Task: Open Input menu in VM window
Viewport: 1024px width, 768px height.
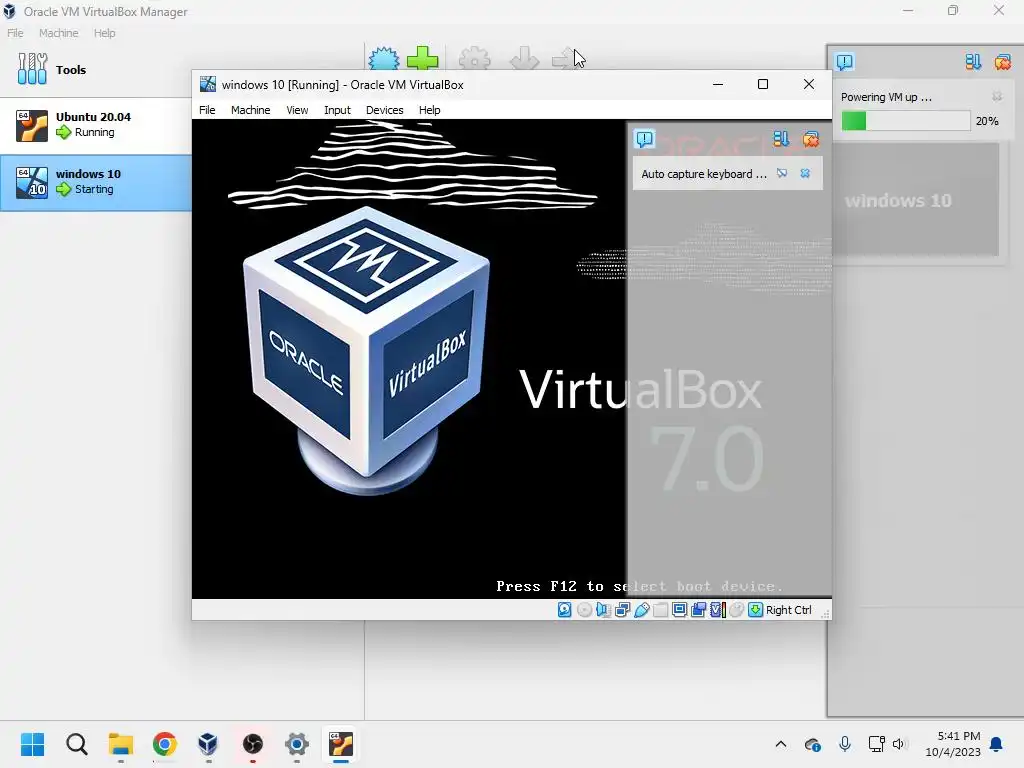Action: click(338, 110)
